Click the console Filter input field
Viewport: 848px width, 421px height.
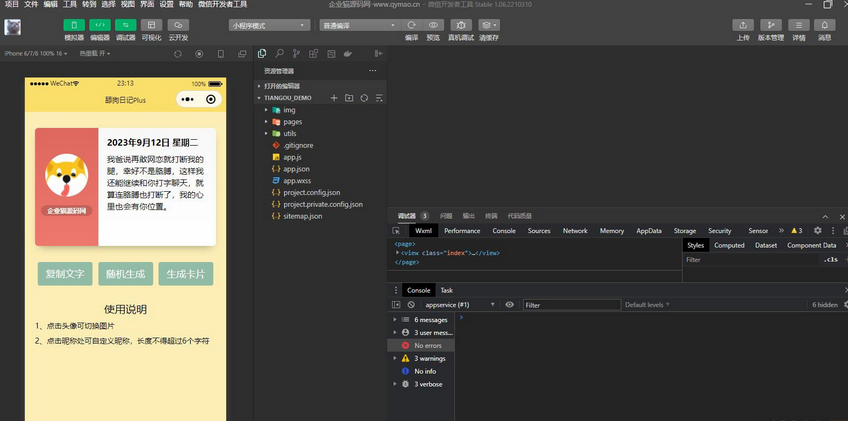point(570,304)
